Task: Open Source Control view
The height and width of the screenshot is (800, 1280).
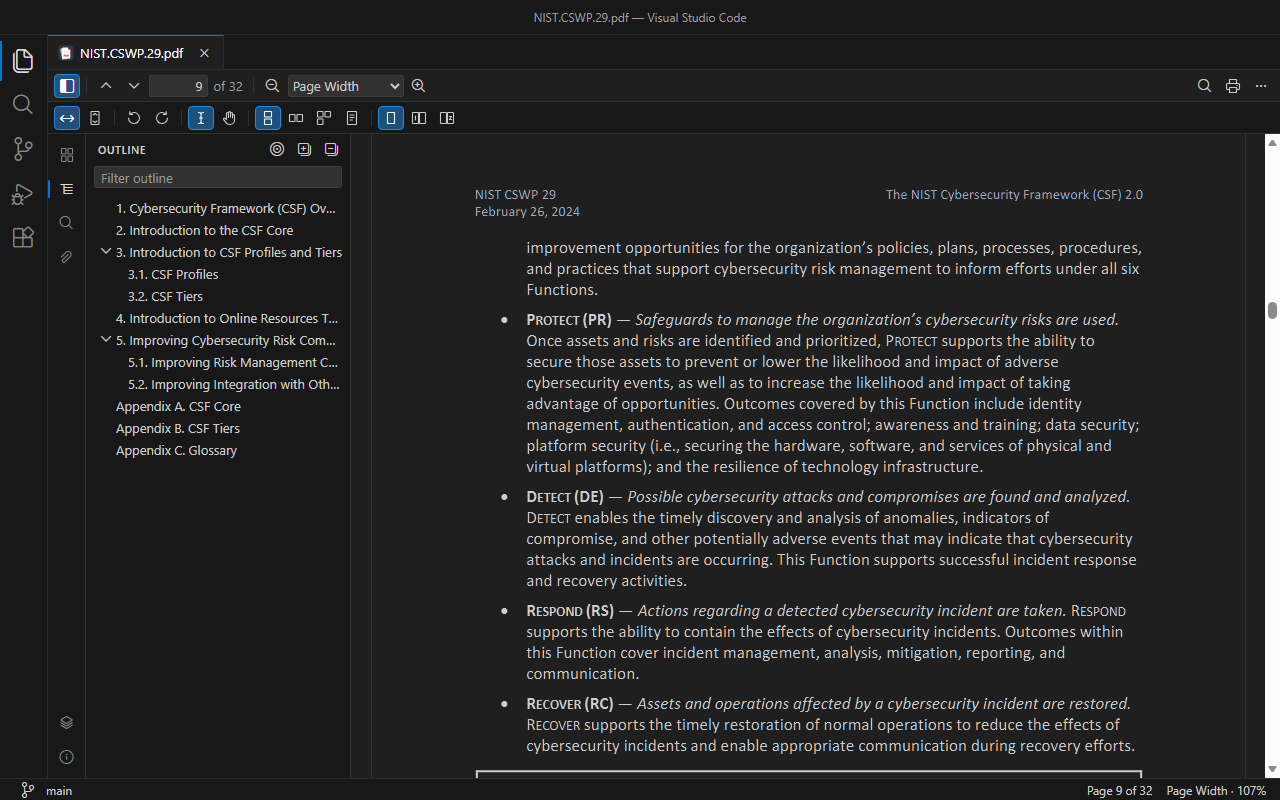Action: pos(23,149)
